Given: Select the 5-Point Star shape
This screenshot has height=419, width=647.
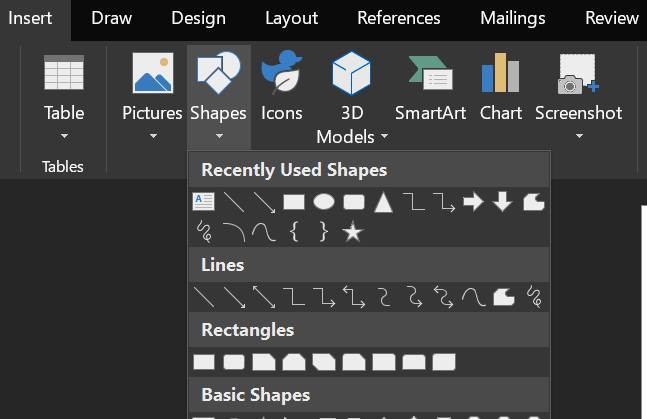Looking at the screenshot, I should coord(353,232).
